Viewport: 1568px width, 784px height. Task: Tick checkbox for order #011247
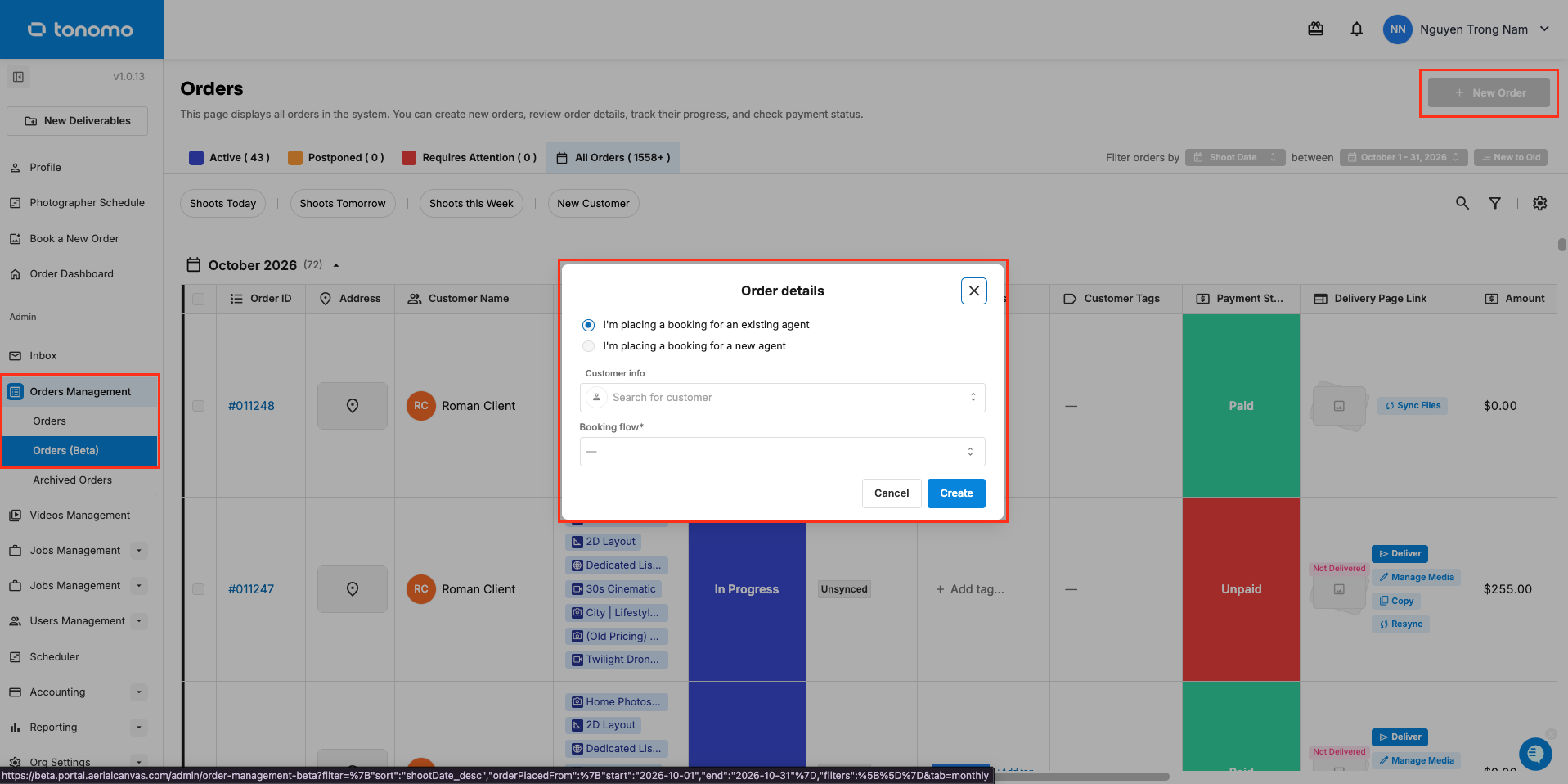[x=198, y=589]
